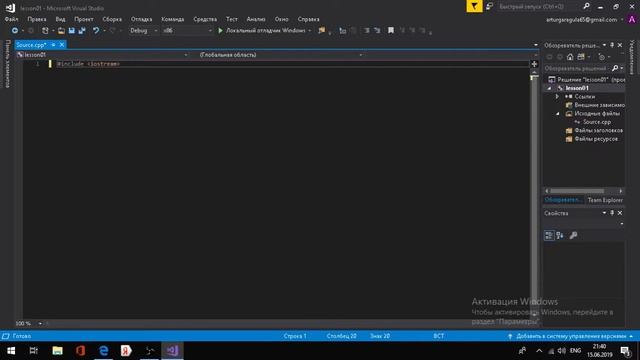Click the uncomment selected lines icon
Image resolution: width=640 pixels, height=360 pixels.
(377, 31)
